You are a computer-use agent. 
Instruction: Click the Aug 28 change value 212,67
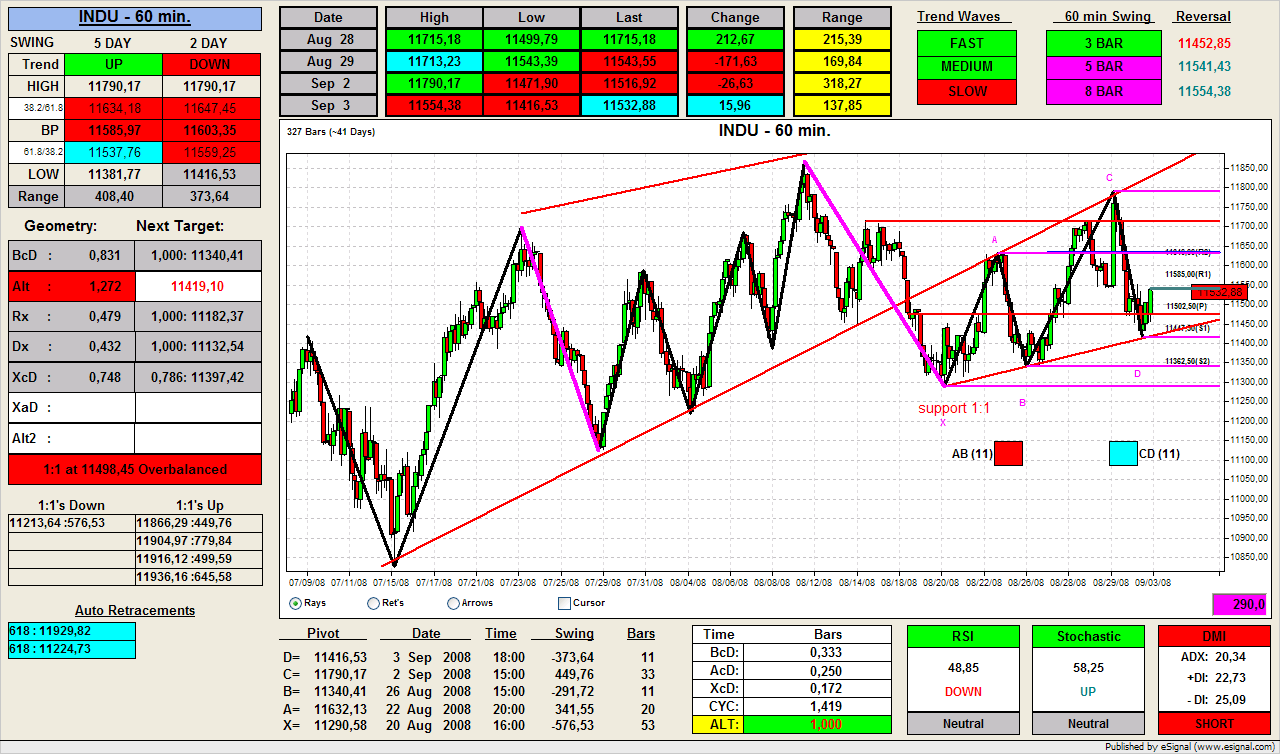pyautogui.click(x=735, y=40)
